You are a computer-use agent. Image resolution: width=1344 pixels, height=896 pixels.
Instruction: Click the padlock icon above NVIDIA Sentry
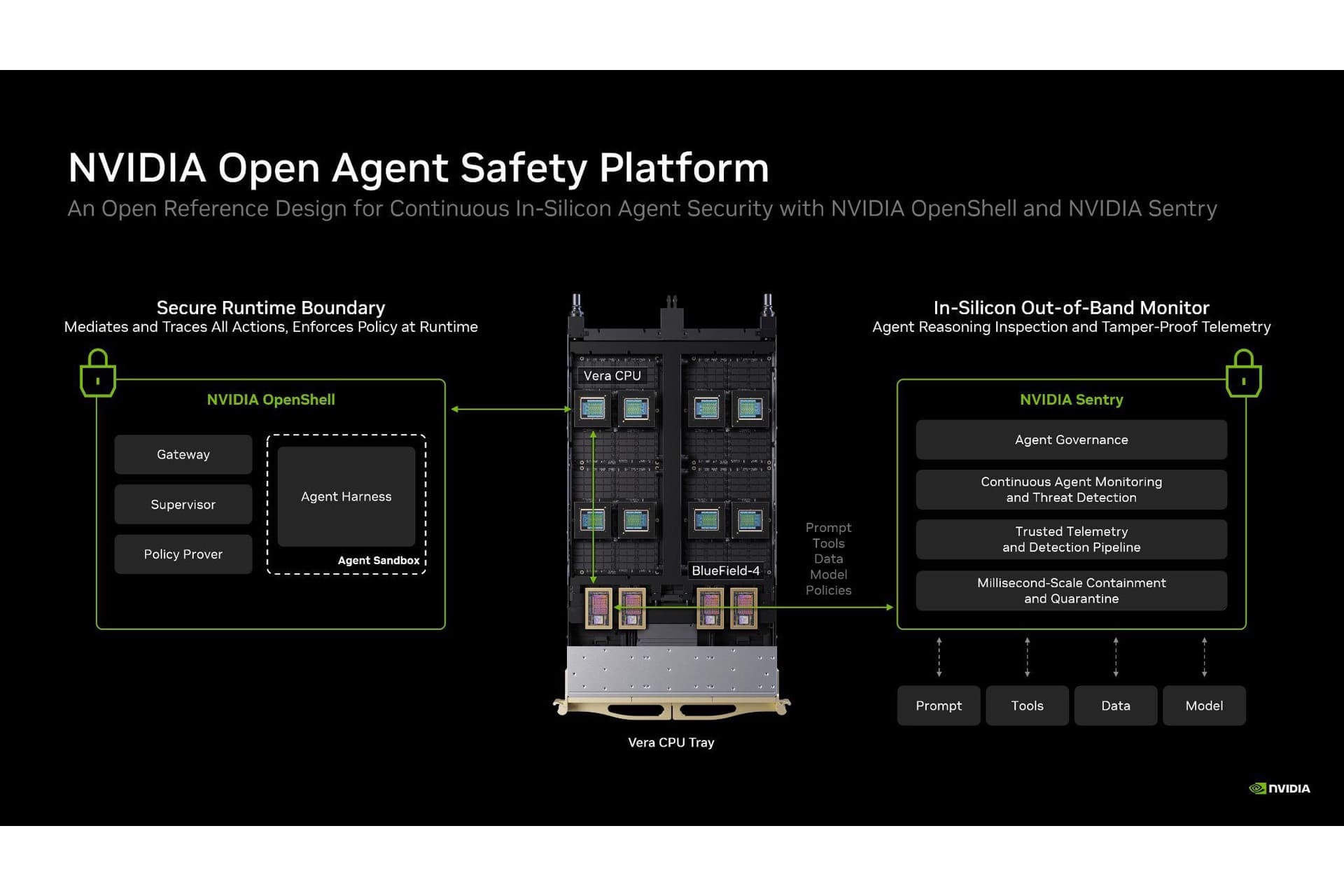pos(1243,373)
